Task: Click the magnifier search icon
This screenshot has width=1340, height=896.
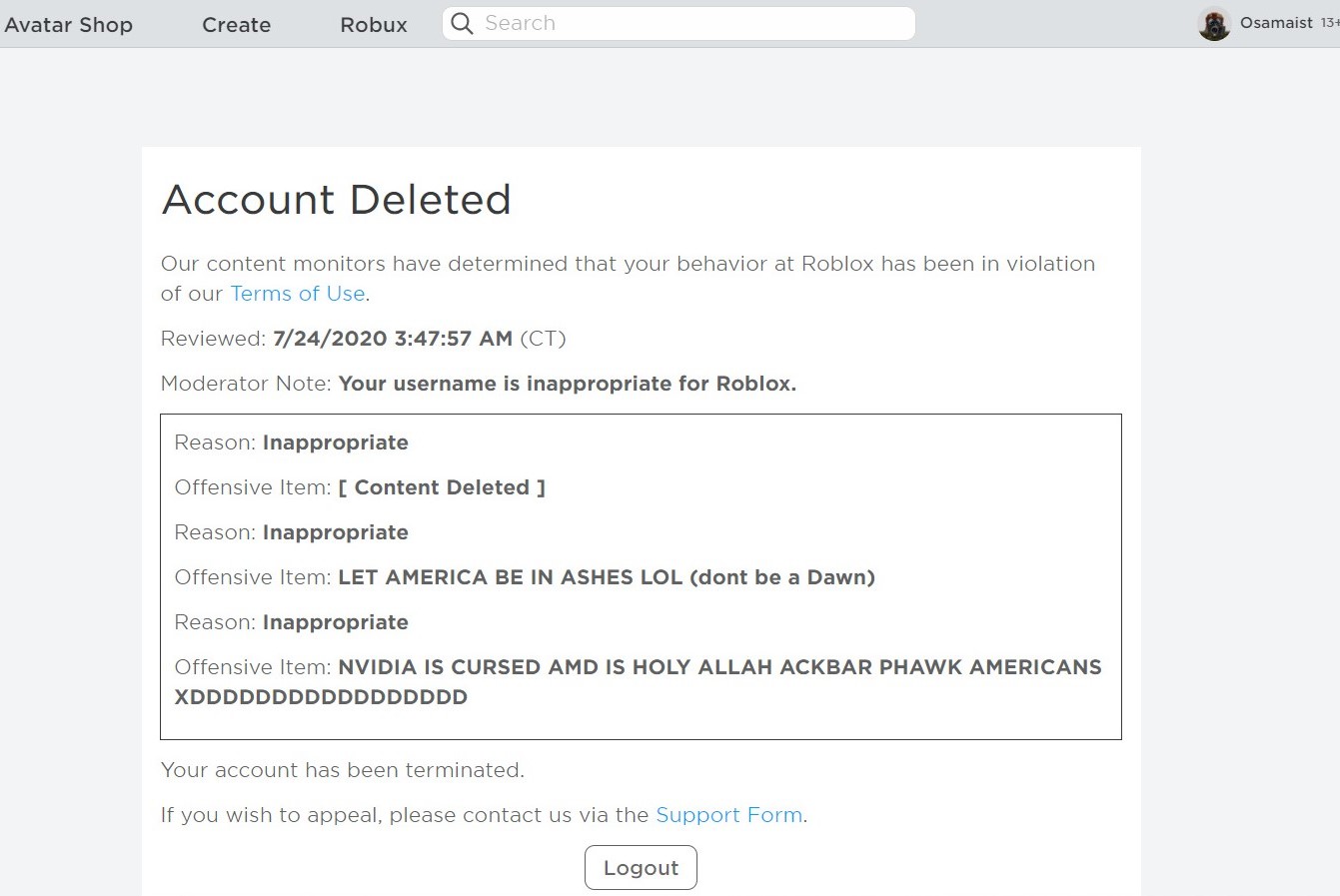Action: (462, 24)
